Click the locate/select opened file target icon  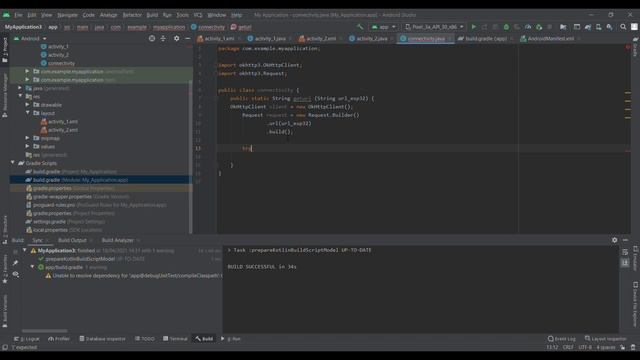[152, 38]
